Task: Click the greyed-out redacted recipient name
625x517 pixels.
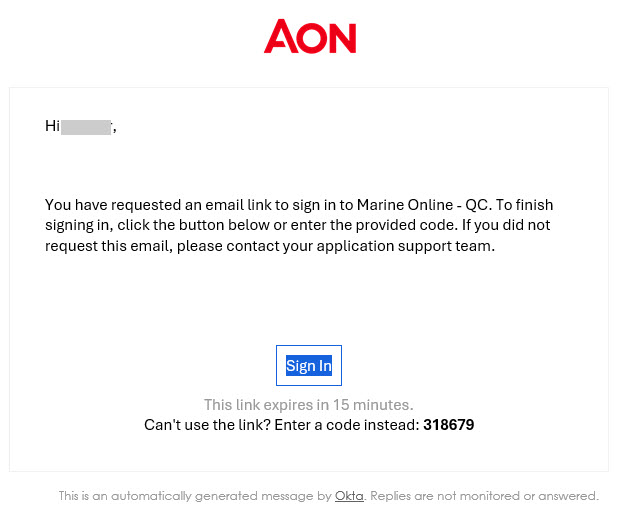Action: [86, 126]
